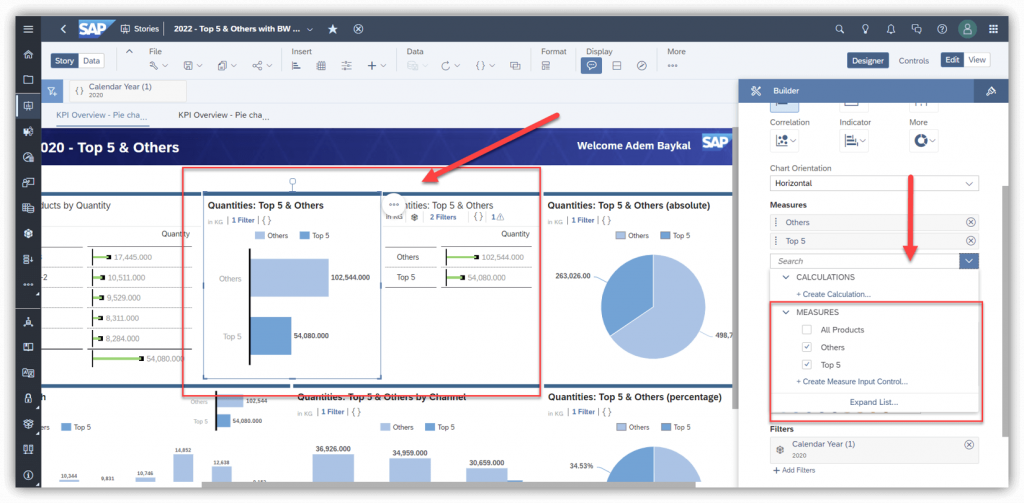Open the help question mark icon
1024x503 pixels.
click(x=942, y=29)
